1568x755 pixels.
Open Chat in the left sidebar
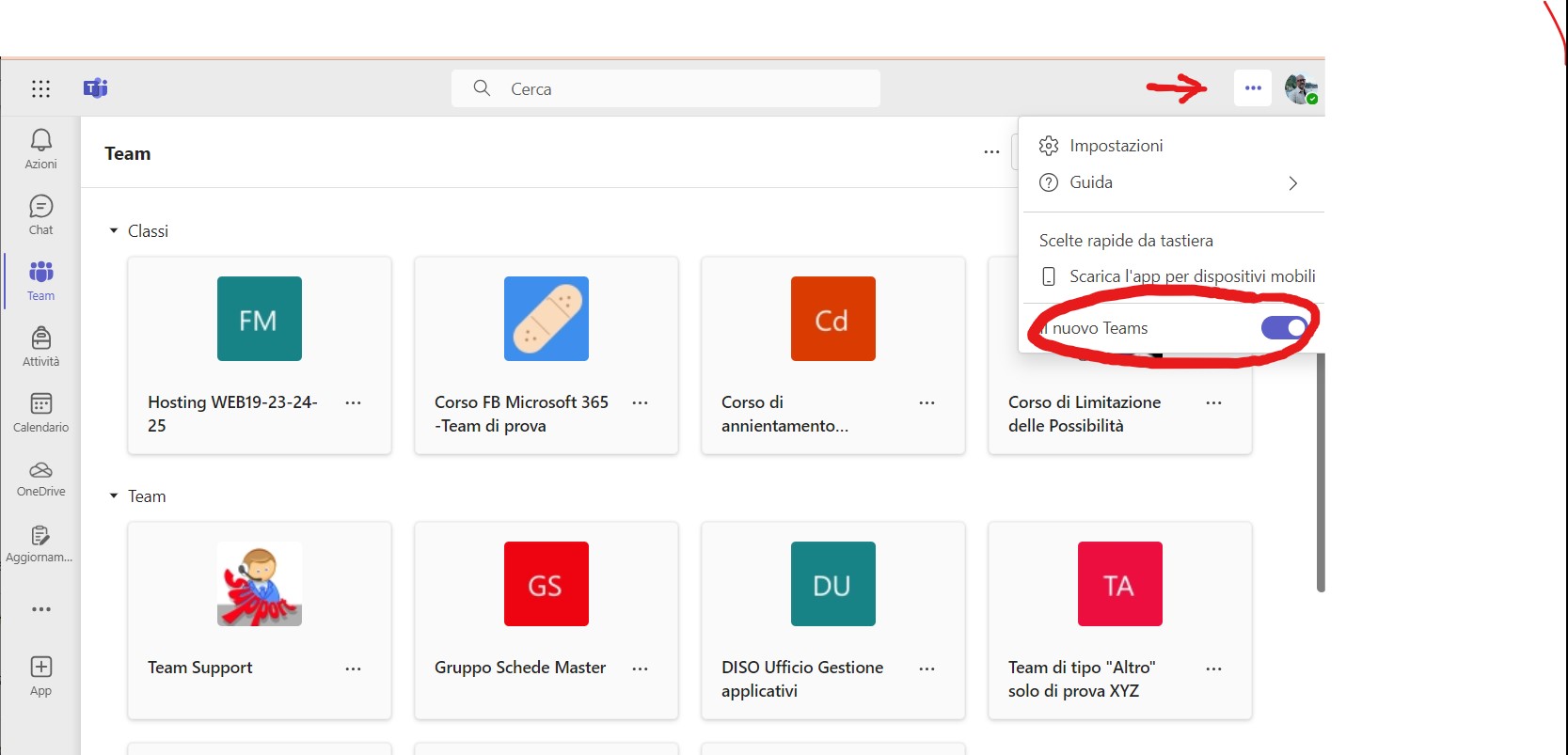point(40,214)
